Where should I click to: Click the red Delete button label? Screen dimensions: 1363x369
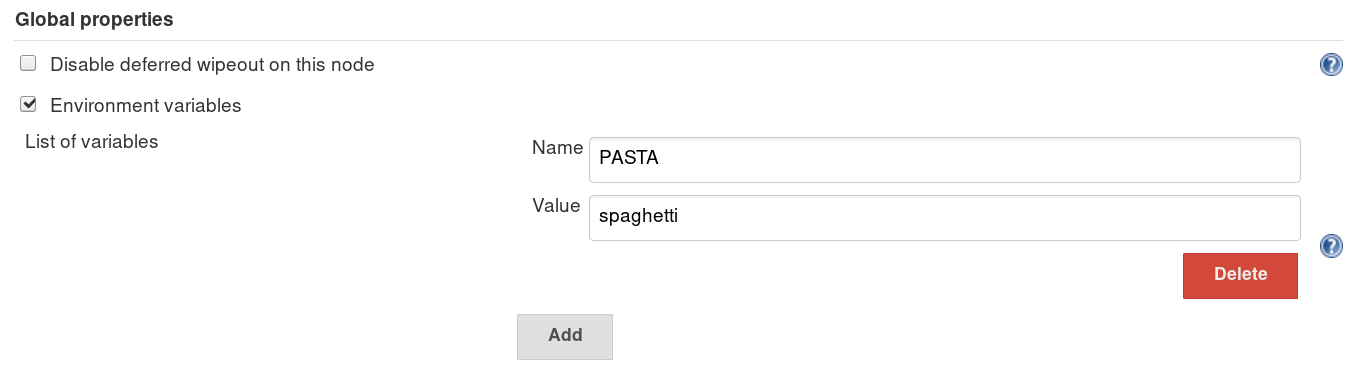click(1240, 274)
